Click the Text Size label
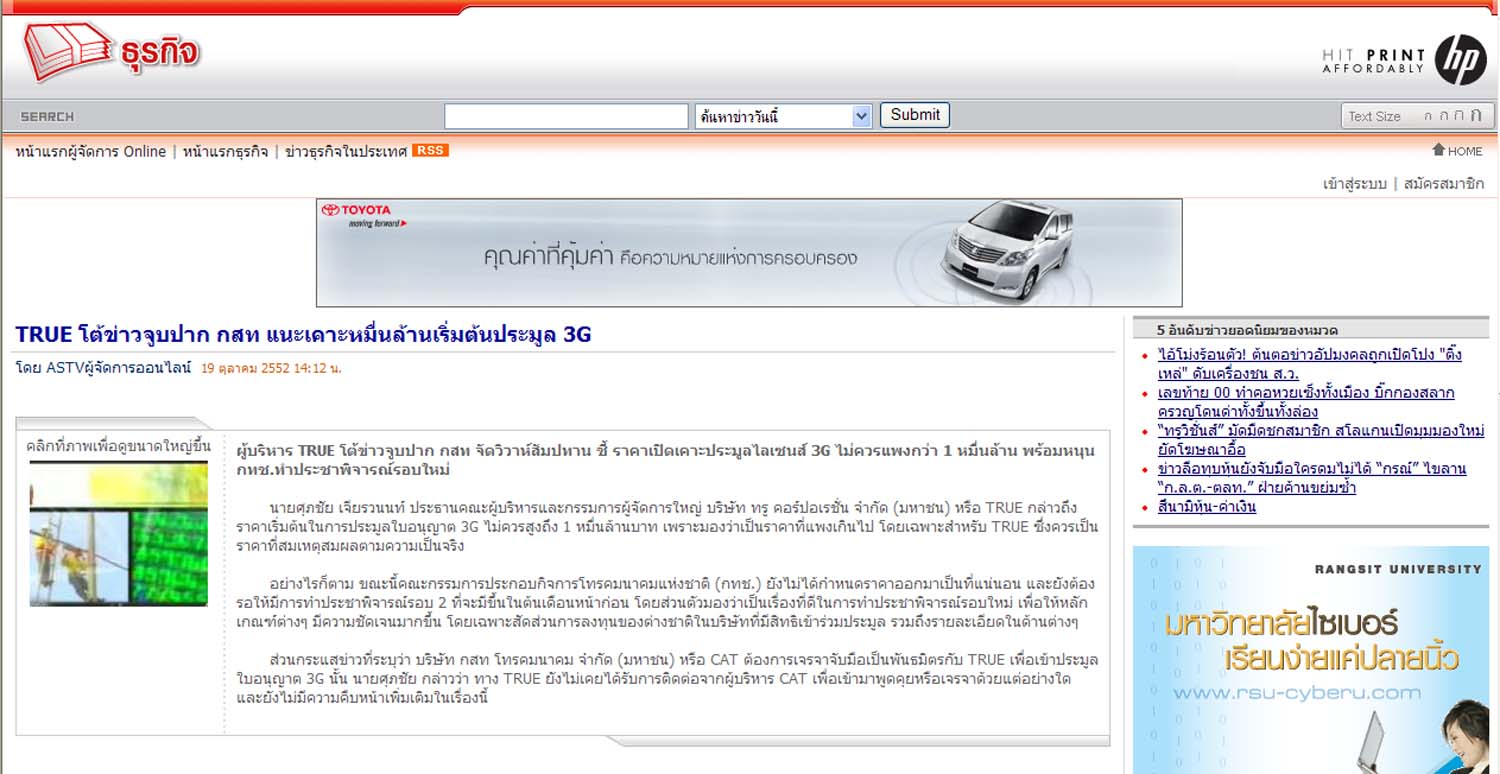The height and width of the screenshot is (774, 1500). coord(1374,117)
